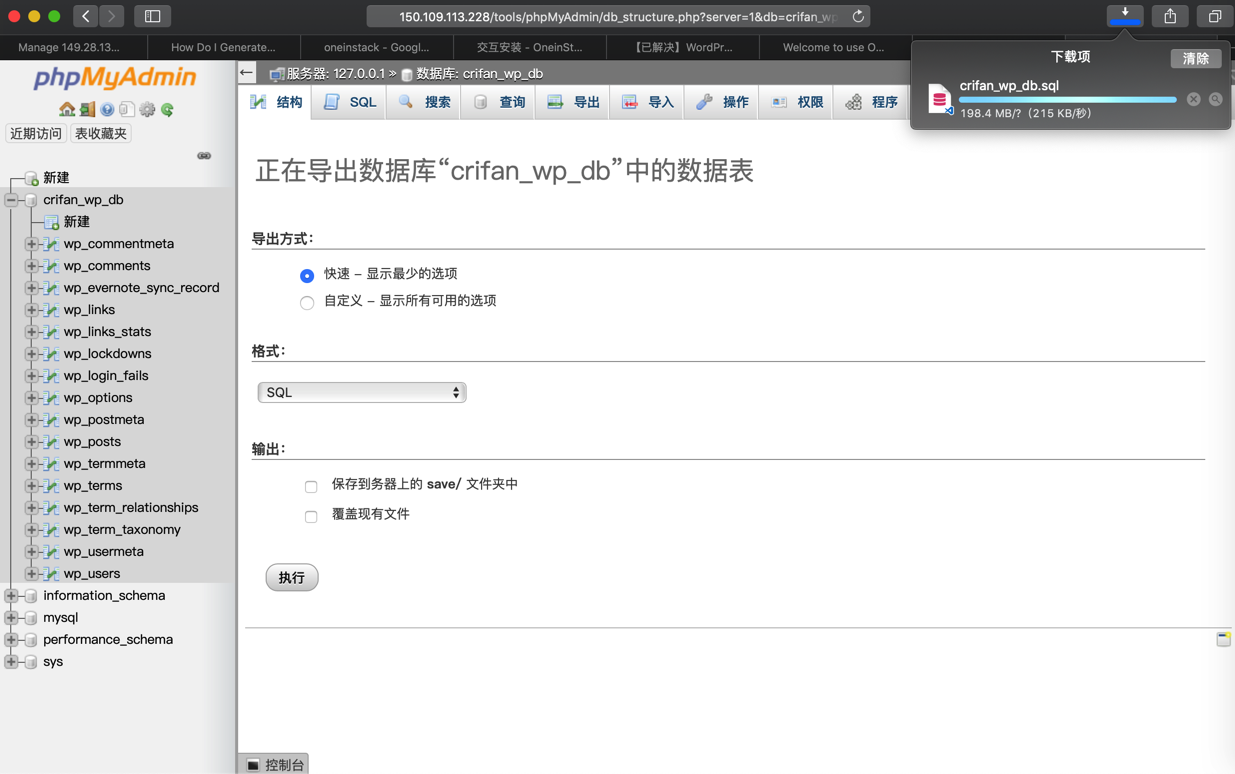Viewport: 1235px width, 774px height.
Task: Expand the performance_schema database node
Action: tap(11, 640)
